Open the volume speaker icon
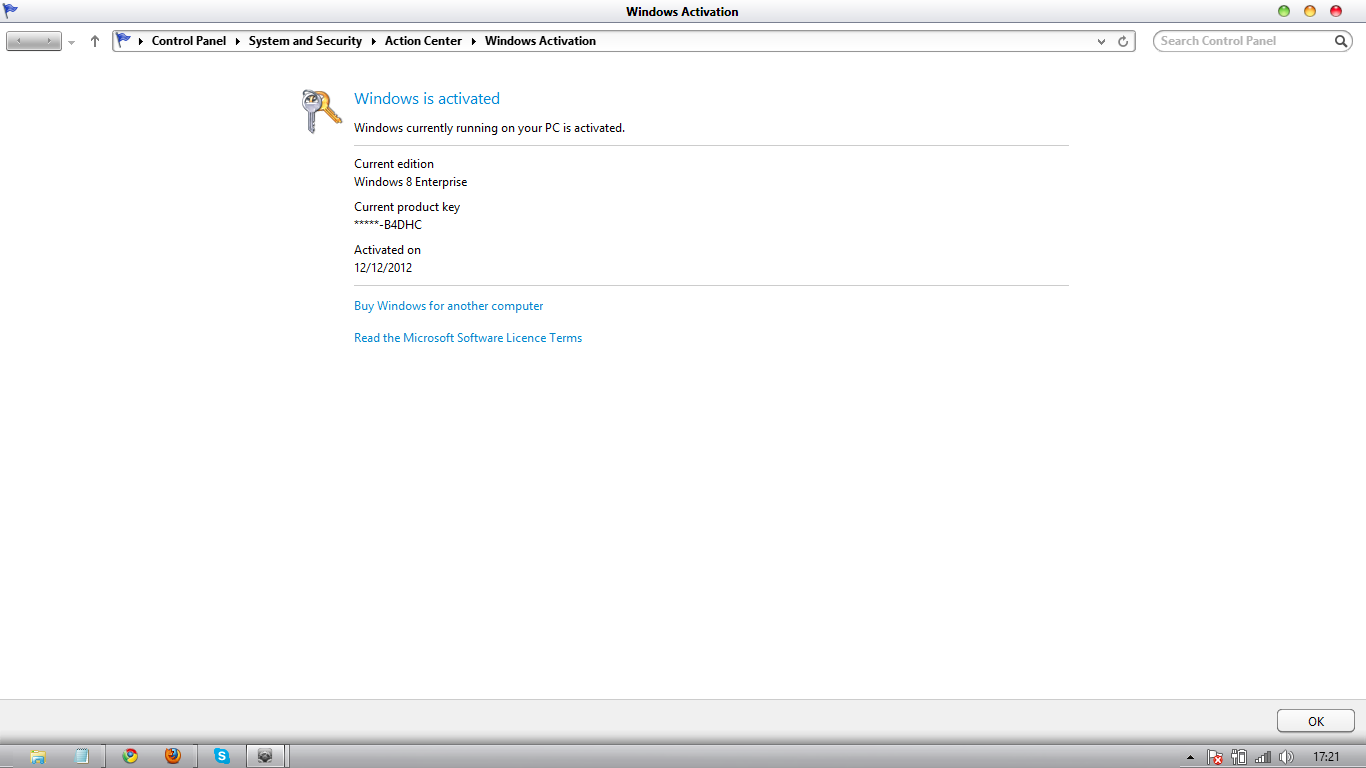The image size is (1366, 768). [x=1287, y=757]
